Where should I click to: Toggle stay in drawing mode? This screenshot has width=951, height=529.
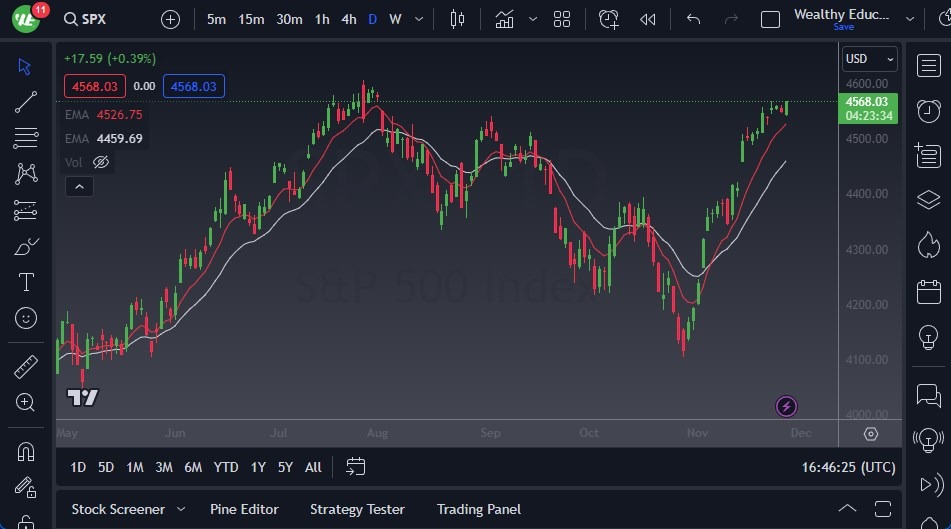coord(25,487)
